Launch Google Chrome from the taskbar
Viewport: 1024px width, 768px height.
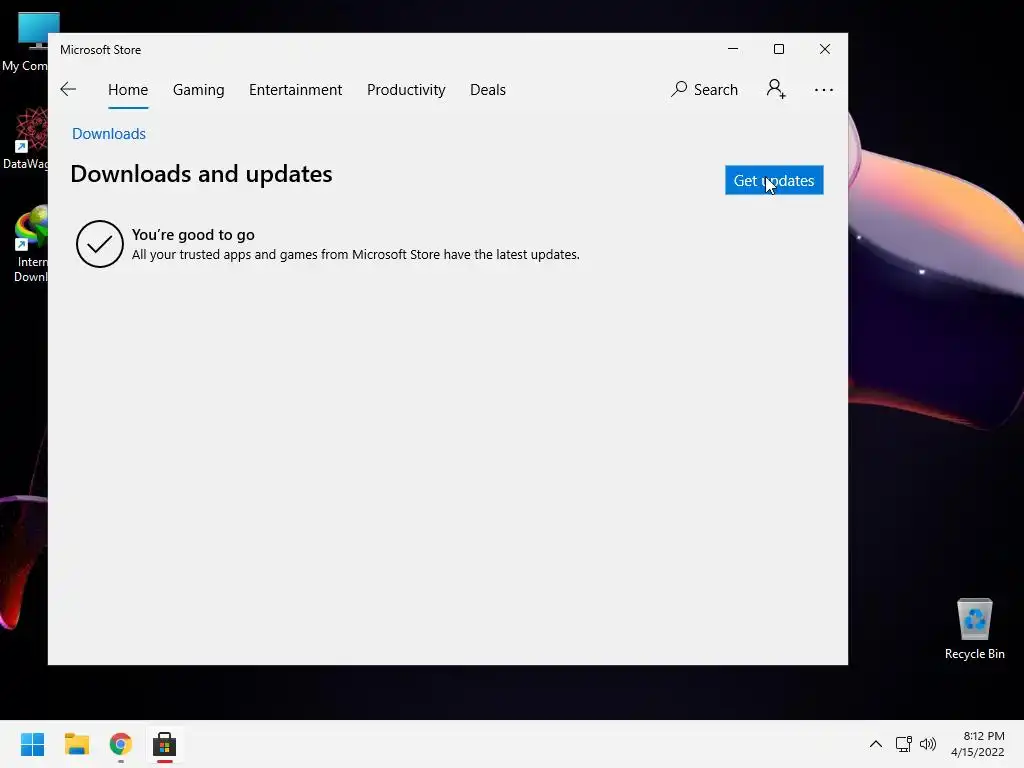pos(121,744)
